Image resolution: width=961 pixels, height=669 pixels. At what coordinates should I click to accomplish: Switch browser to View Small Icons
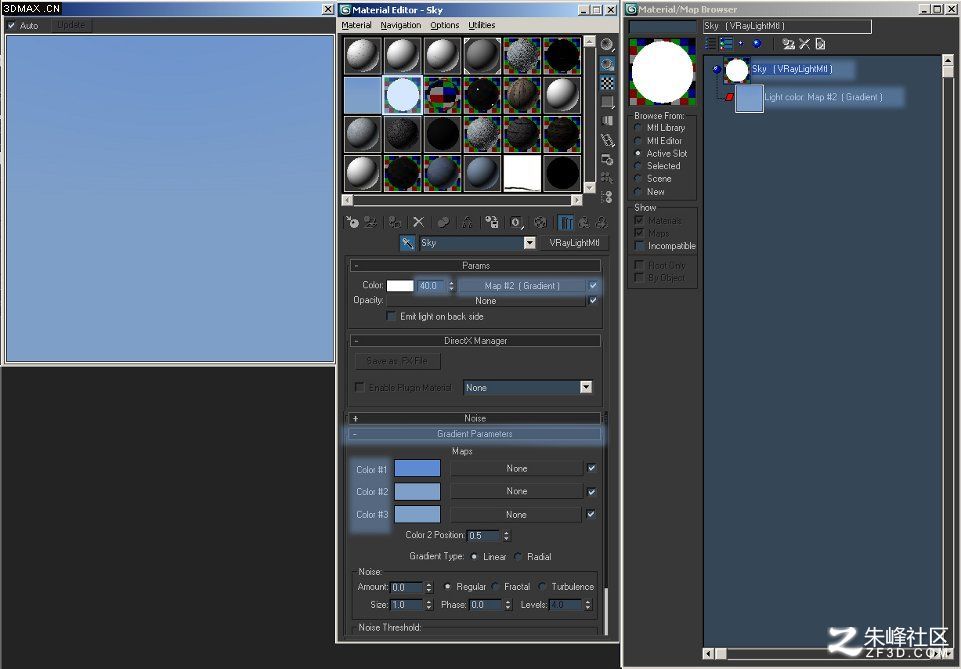[742, 44]
